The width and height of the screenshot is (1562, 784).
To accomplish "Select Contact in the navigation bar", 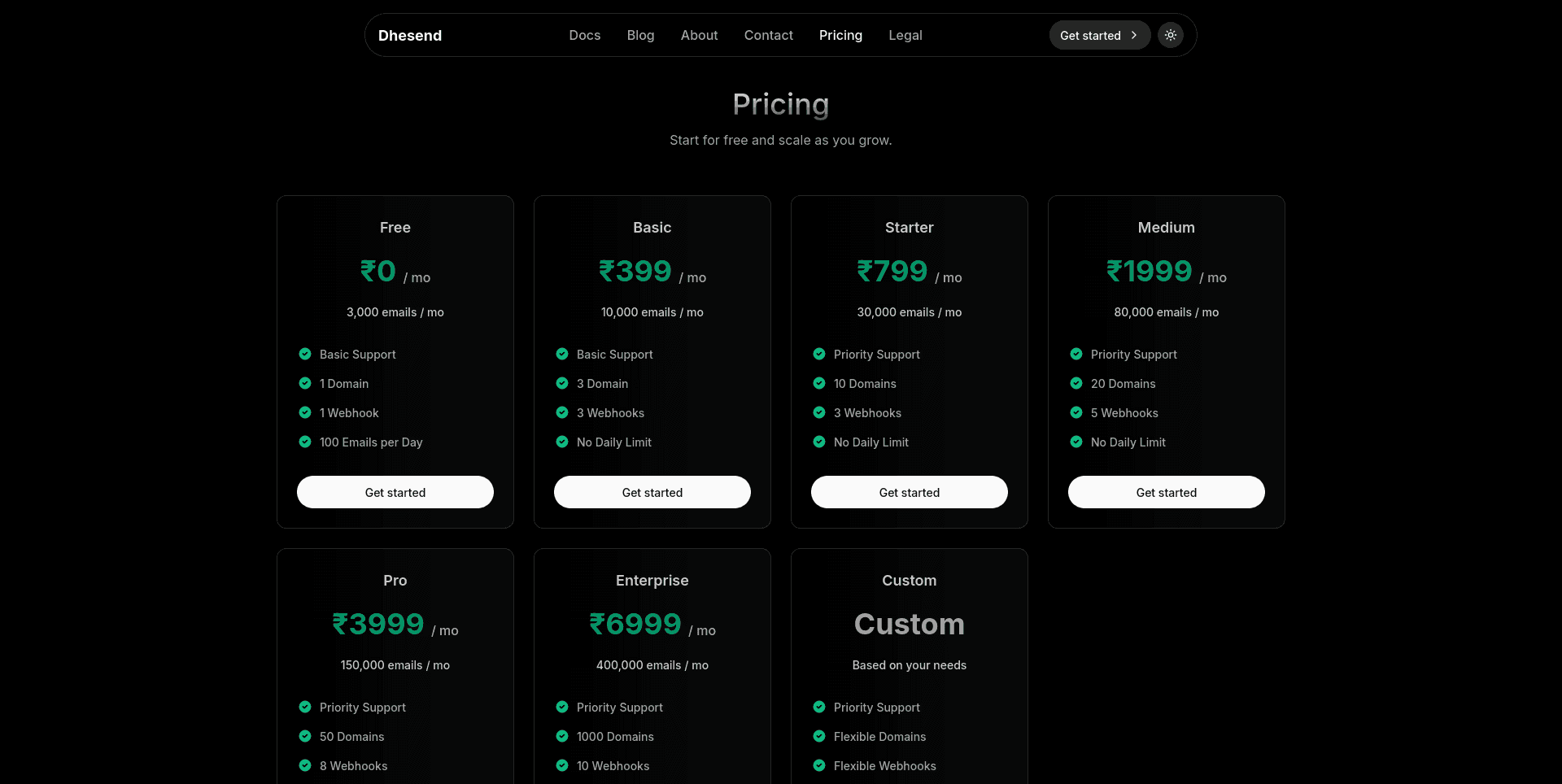I will [768, 35].
